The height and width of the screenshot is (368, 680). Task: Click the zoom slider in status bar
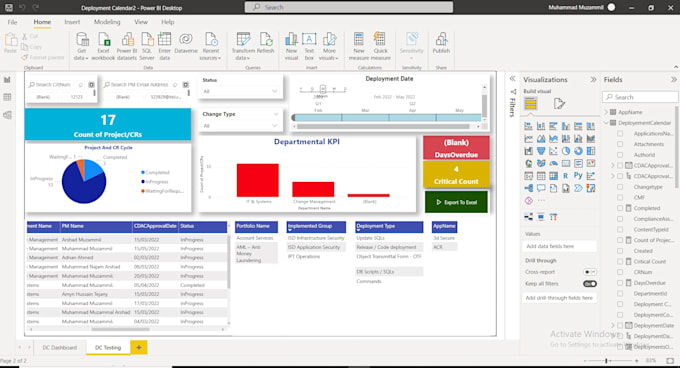coord(606,360)
